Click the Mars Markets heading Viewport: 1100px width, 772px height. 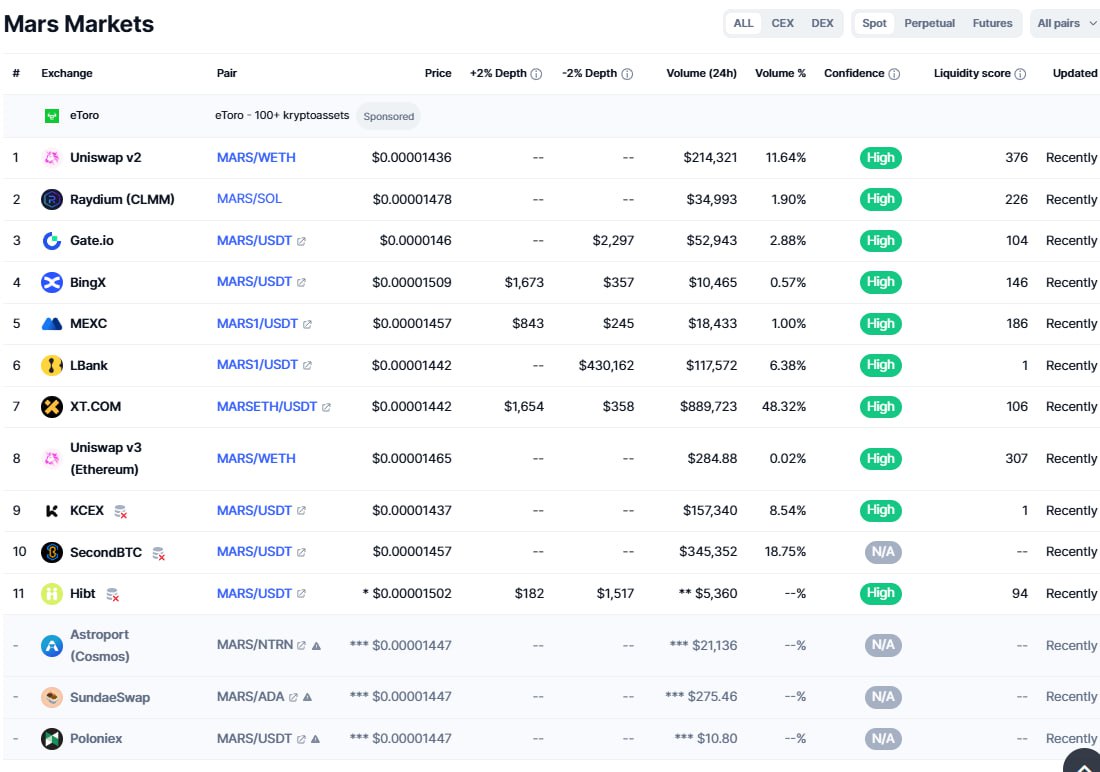coord(79,24)
